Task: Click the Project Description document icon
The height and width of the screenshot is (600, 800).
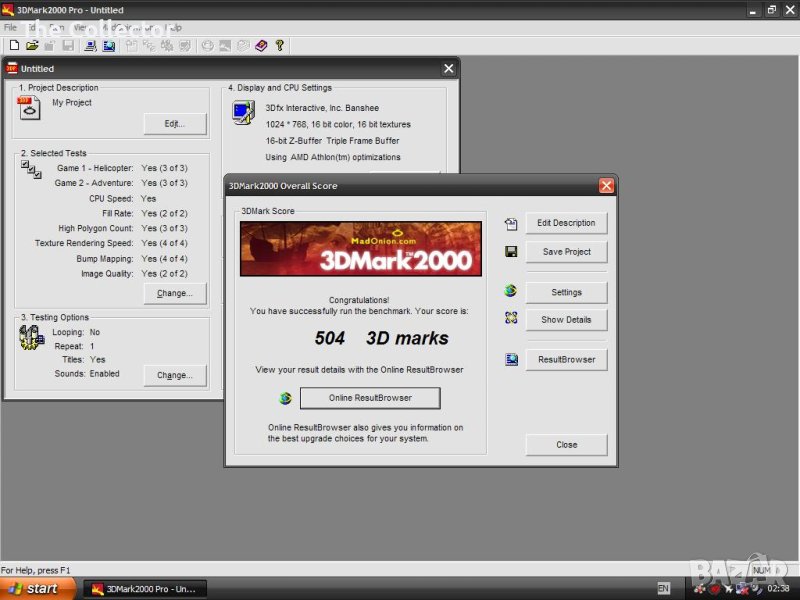Action: pyautogui.click(x=30, y=109)
